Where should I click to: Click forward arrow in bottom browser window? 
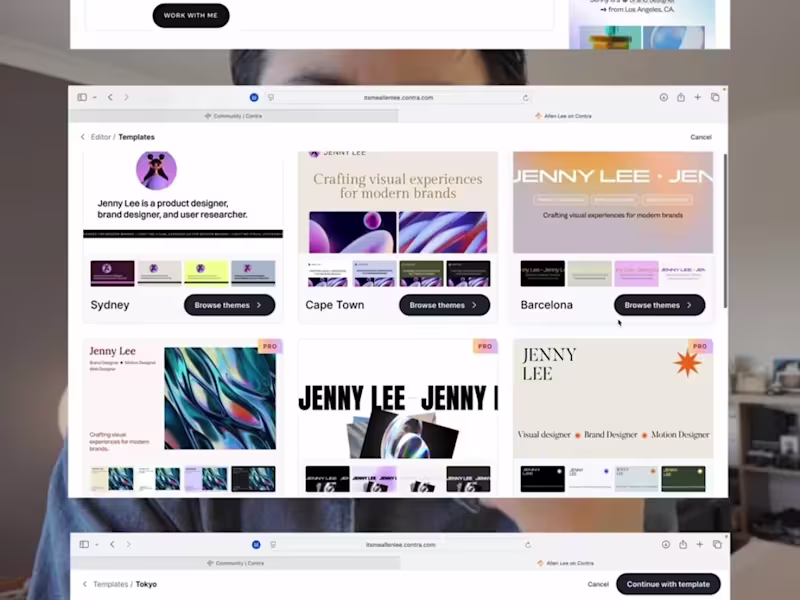coord(129,544)
